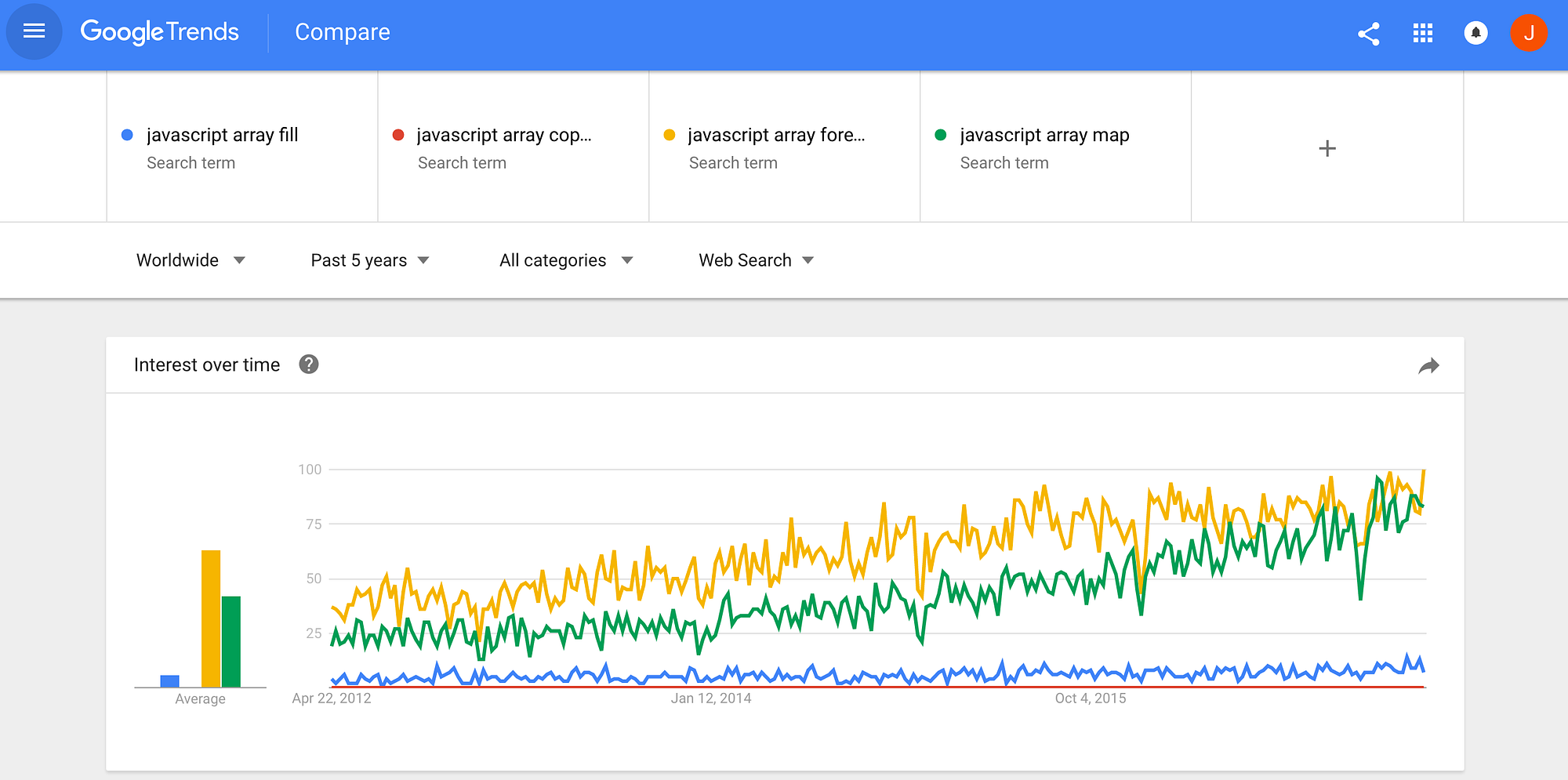The image size is (1568, 780).
Task: Open the Worldwide region dropdown
Action: 191,260
